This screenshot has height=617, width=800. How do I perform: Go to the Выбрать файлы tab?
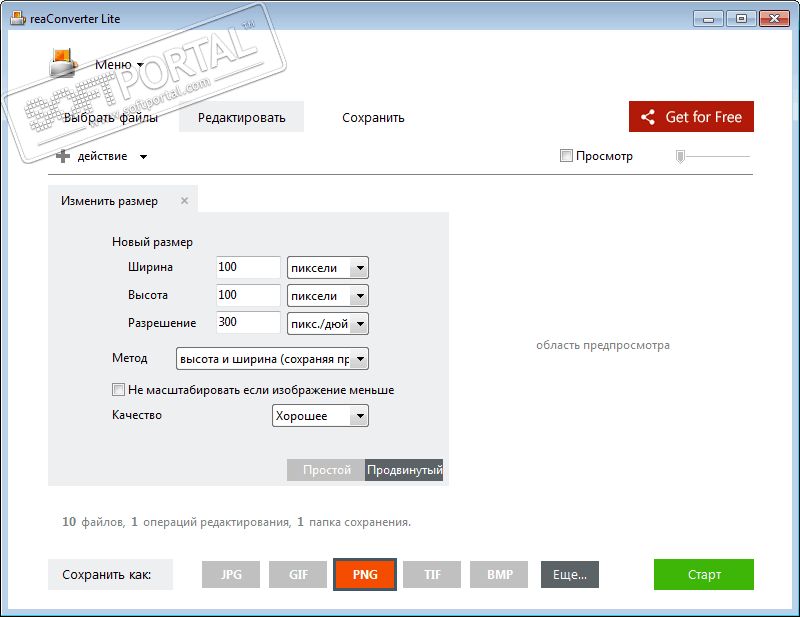click(x=111, y=117)
